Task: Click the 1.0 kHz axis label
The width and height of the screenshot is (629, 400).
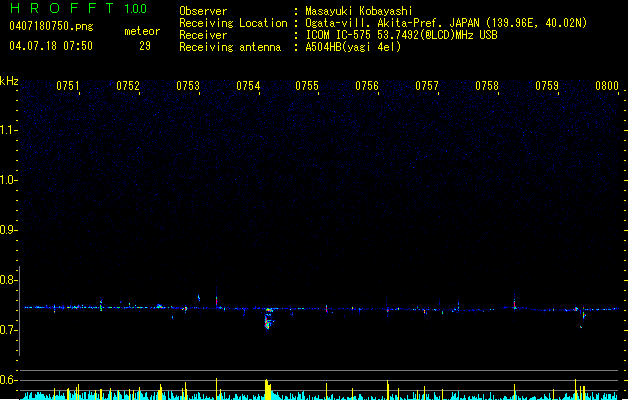Action: (9, 180)
